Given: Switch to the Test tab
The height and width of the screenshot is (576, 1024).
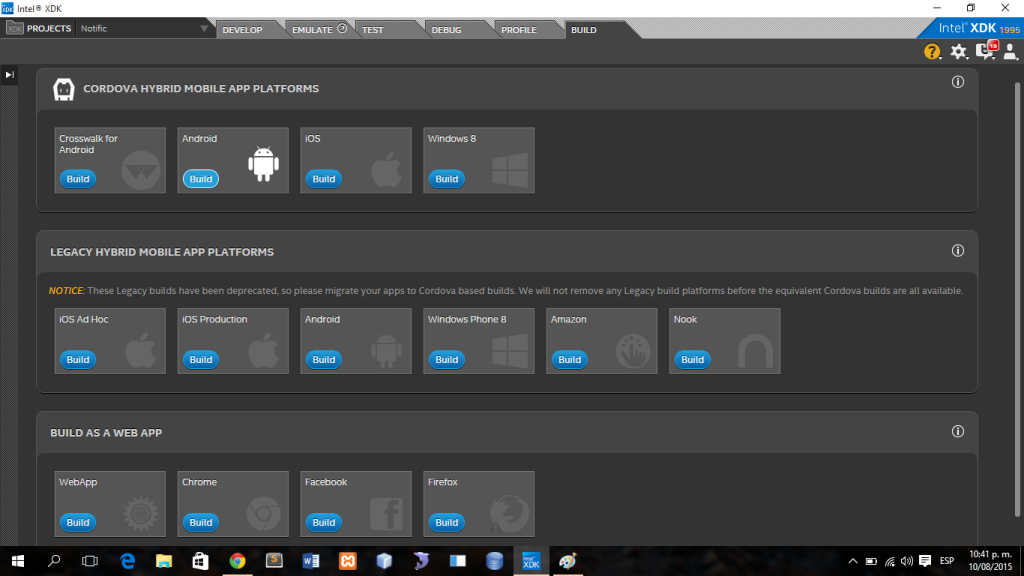Looking at the screenshot, I should coord(373,30).
